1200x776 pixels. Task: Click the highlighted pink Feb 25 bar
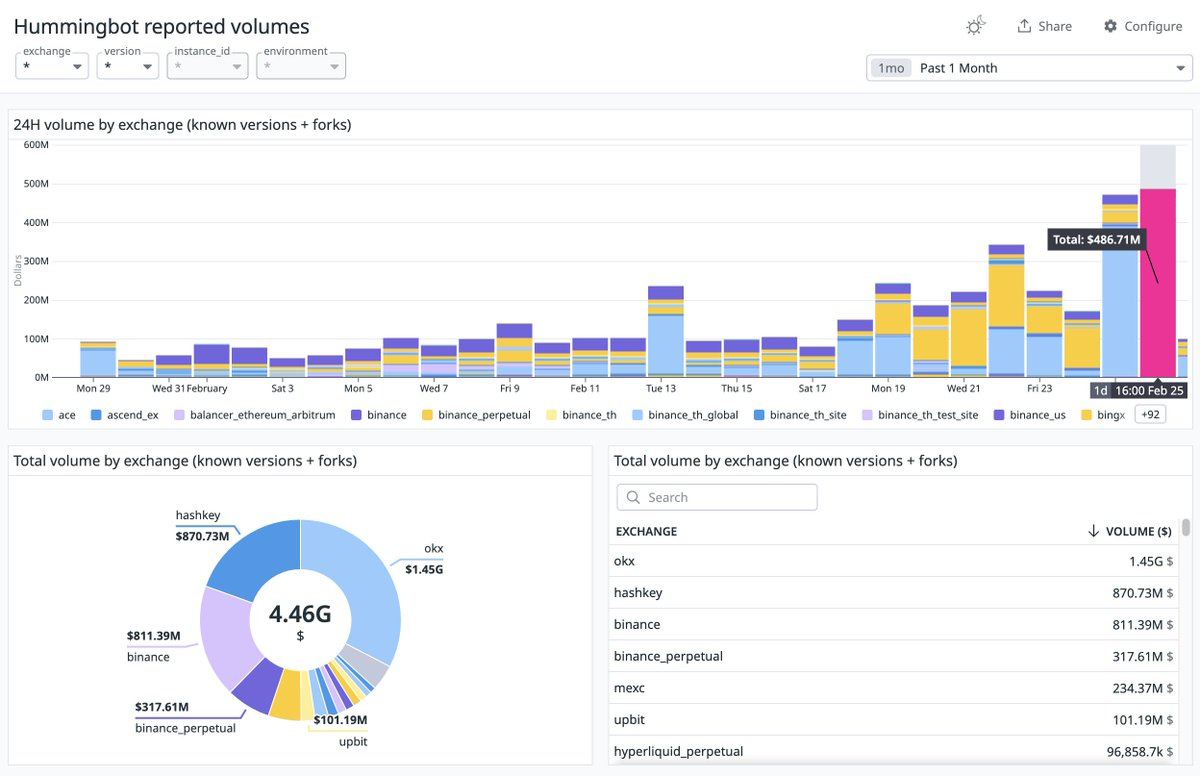1158,282
